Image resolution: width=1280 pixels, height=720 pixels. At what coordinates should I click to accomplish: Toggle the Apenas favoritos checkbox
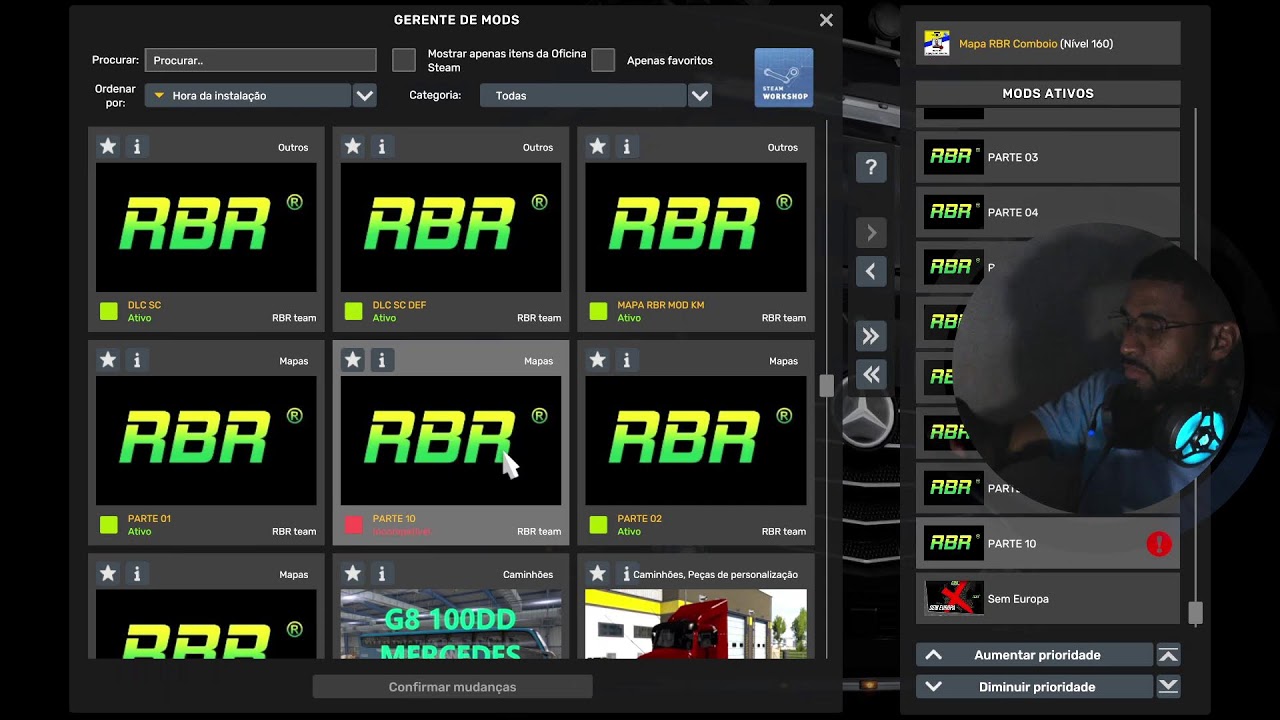click(x=603, y=60)
